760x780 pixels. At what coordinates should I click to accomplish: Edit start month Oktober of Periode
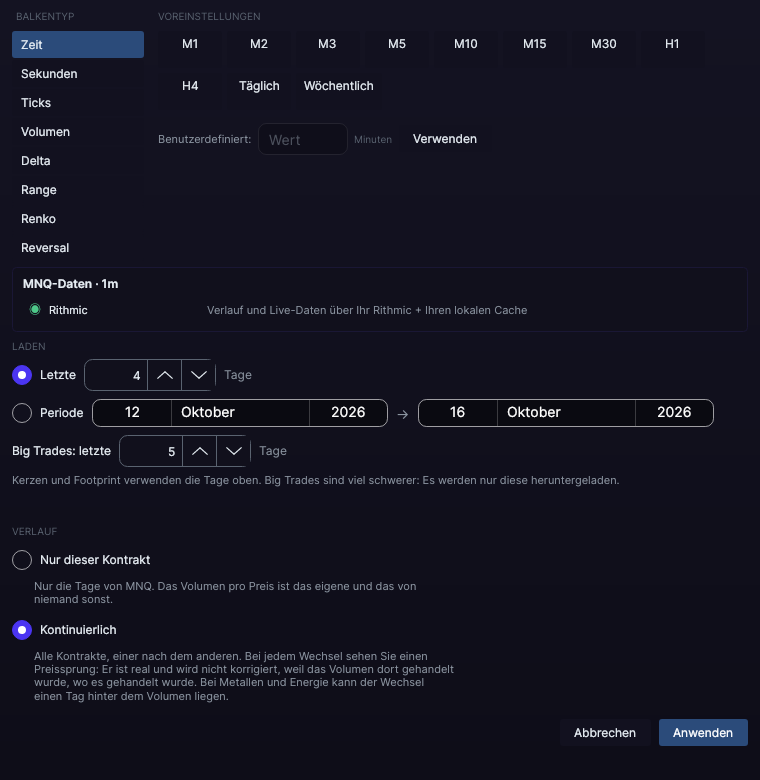pyautogui.click(x=240, y=412)
